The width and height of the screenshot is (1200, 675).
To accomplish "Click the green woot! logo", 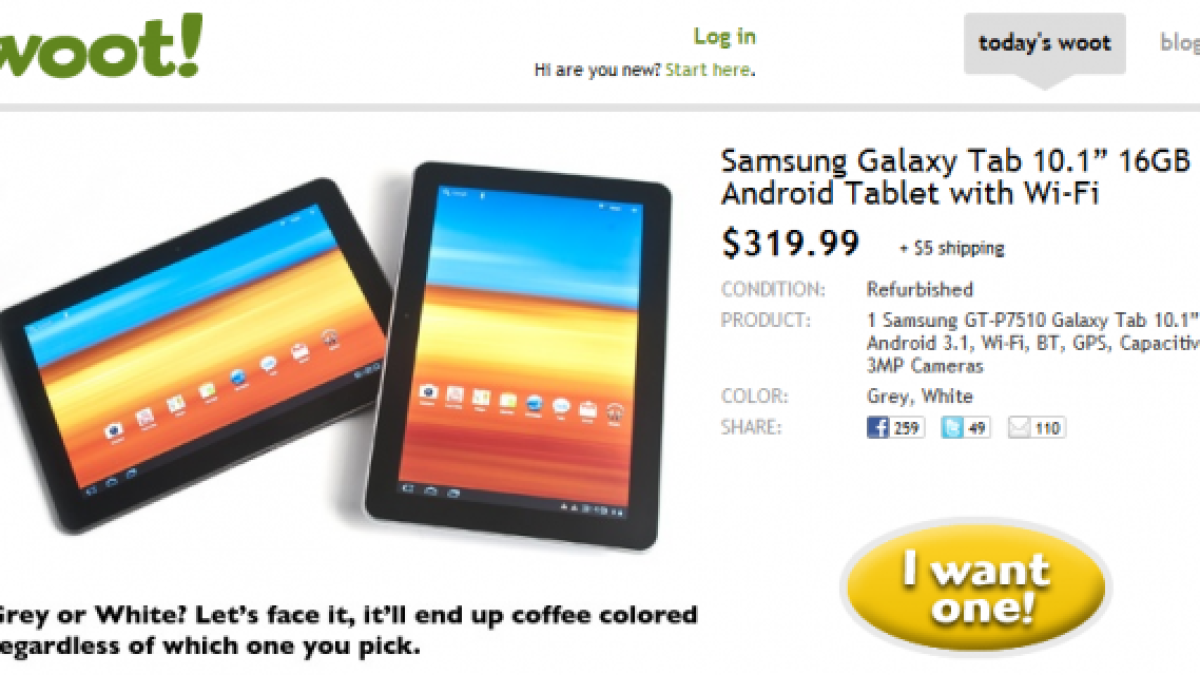I will click(x=99, y=46).
